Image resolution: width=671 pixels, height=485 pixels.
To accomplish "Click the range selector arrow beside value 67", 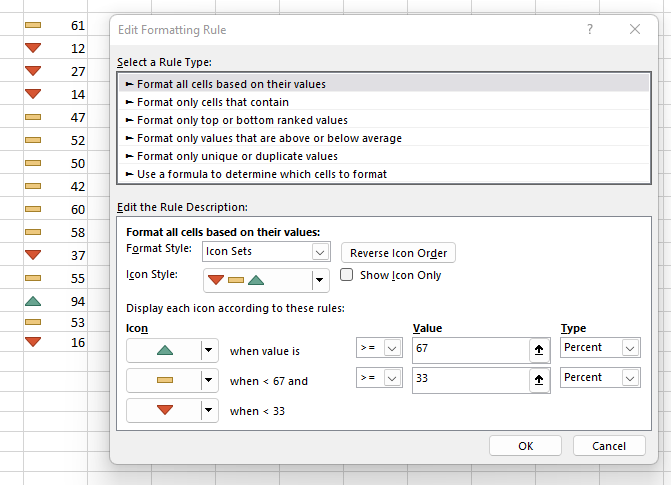I will 539,350.
